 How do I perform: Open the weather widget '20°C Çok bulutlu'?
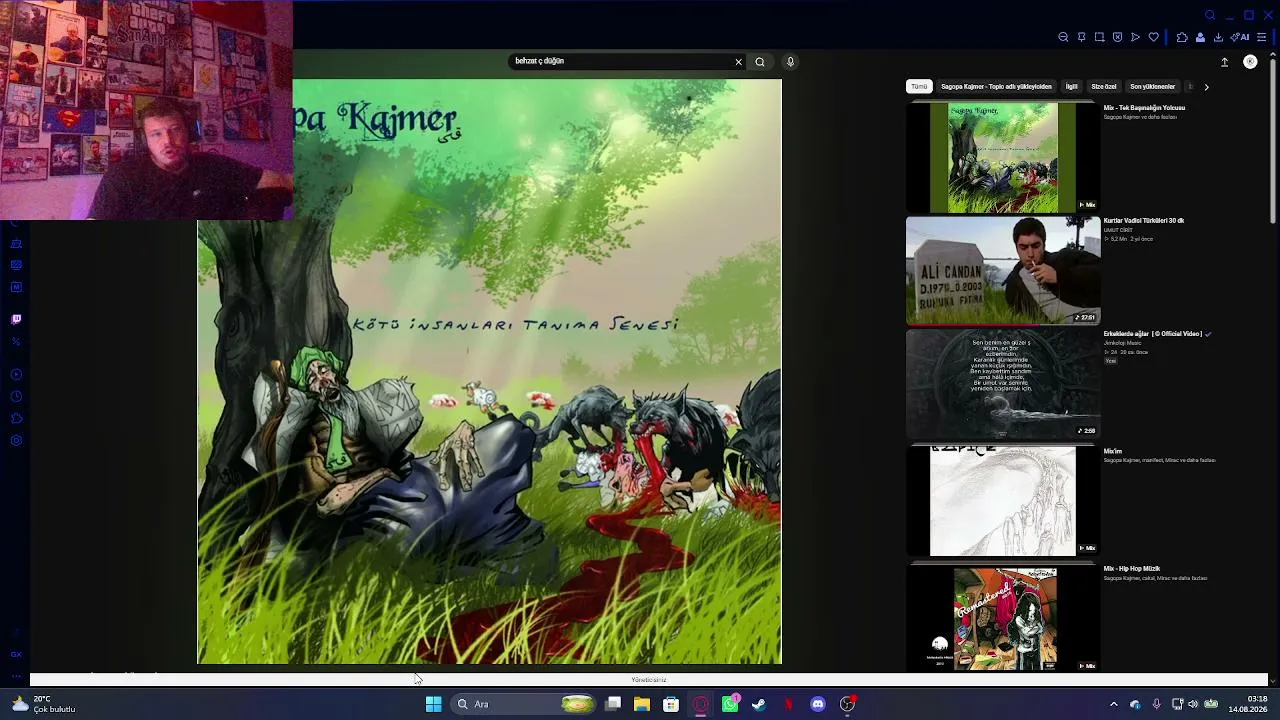(x=43, y=704)
